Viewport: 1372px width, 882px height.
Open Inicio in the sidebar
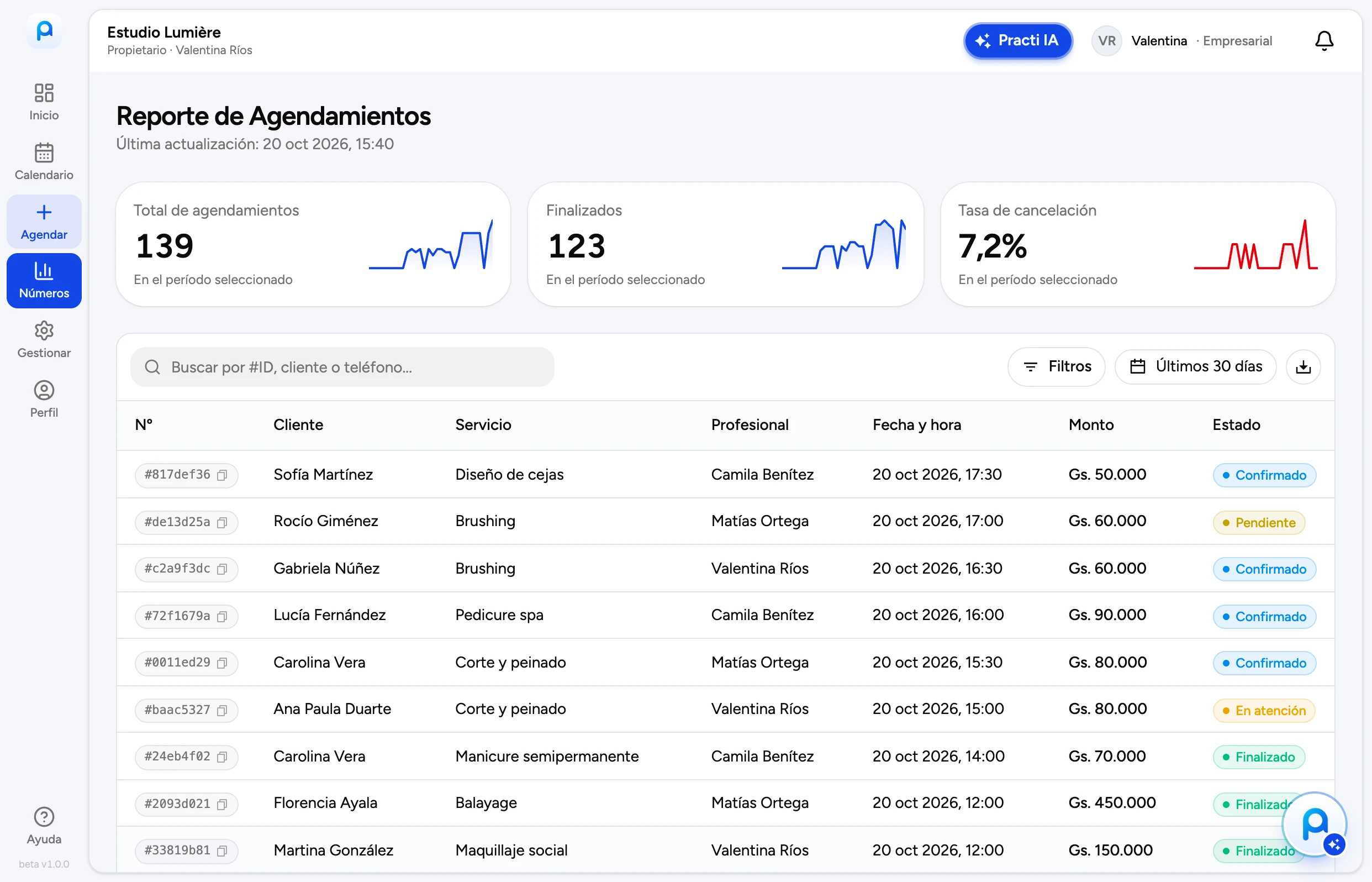point(44,102)
